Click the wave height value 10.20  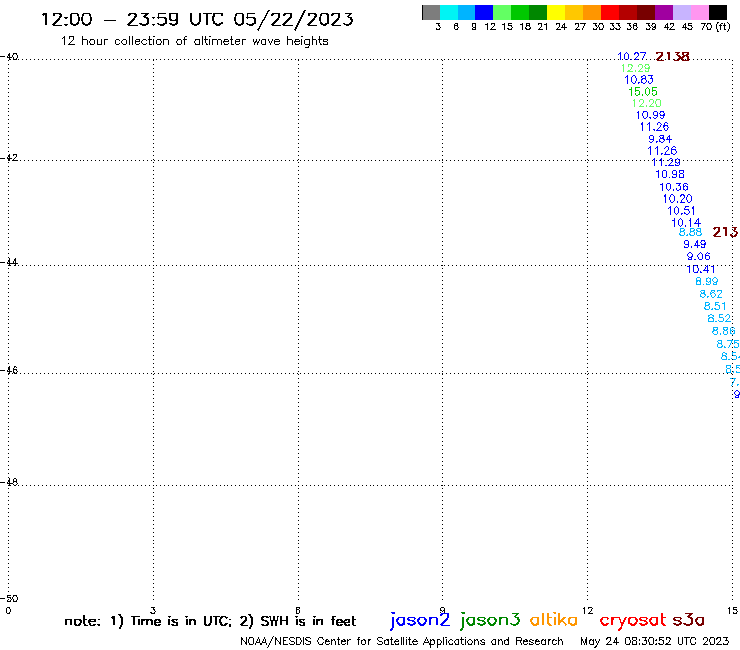coord(677,199)
